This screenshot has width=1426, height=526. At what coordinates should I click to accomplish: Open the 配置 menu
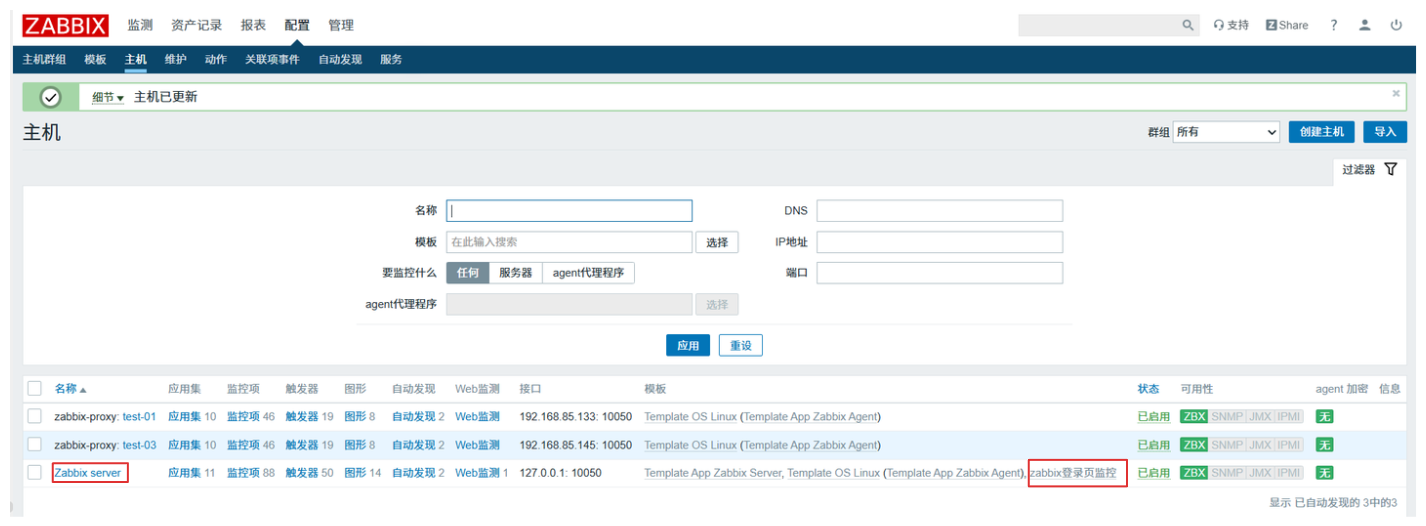click(x=297, y=25)
